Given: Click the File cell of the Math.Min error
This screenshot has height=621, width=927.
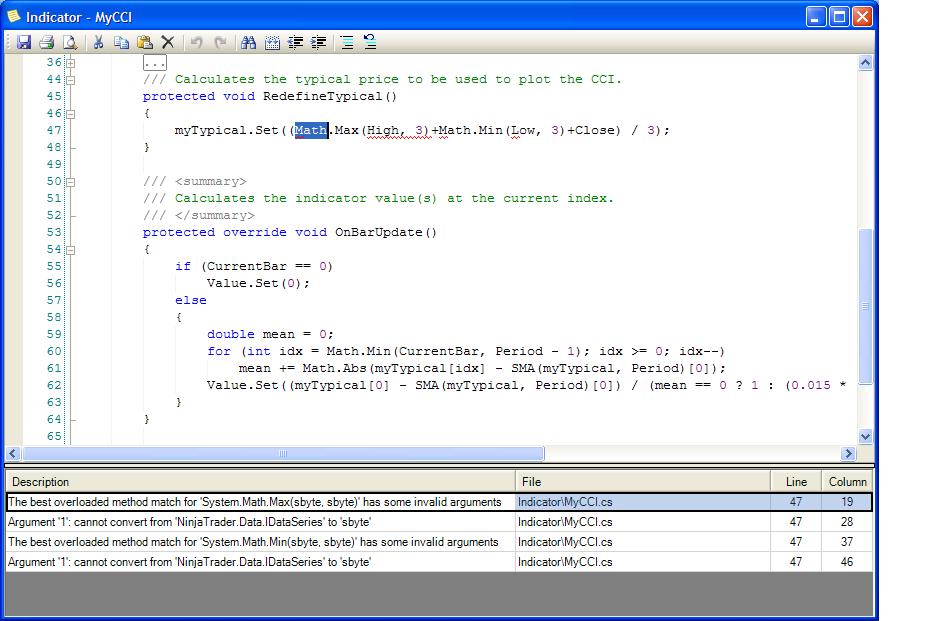Looking at the screenshot, I should (x=643, y=542).
